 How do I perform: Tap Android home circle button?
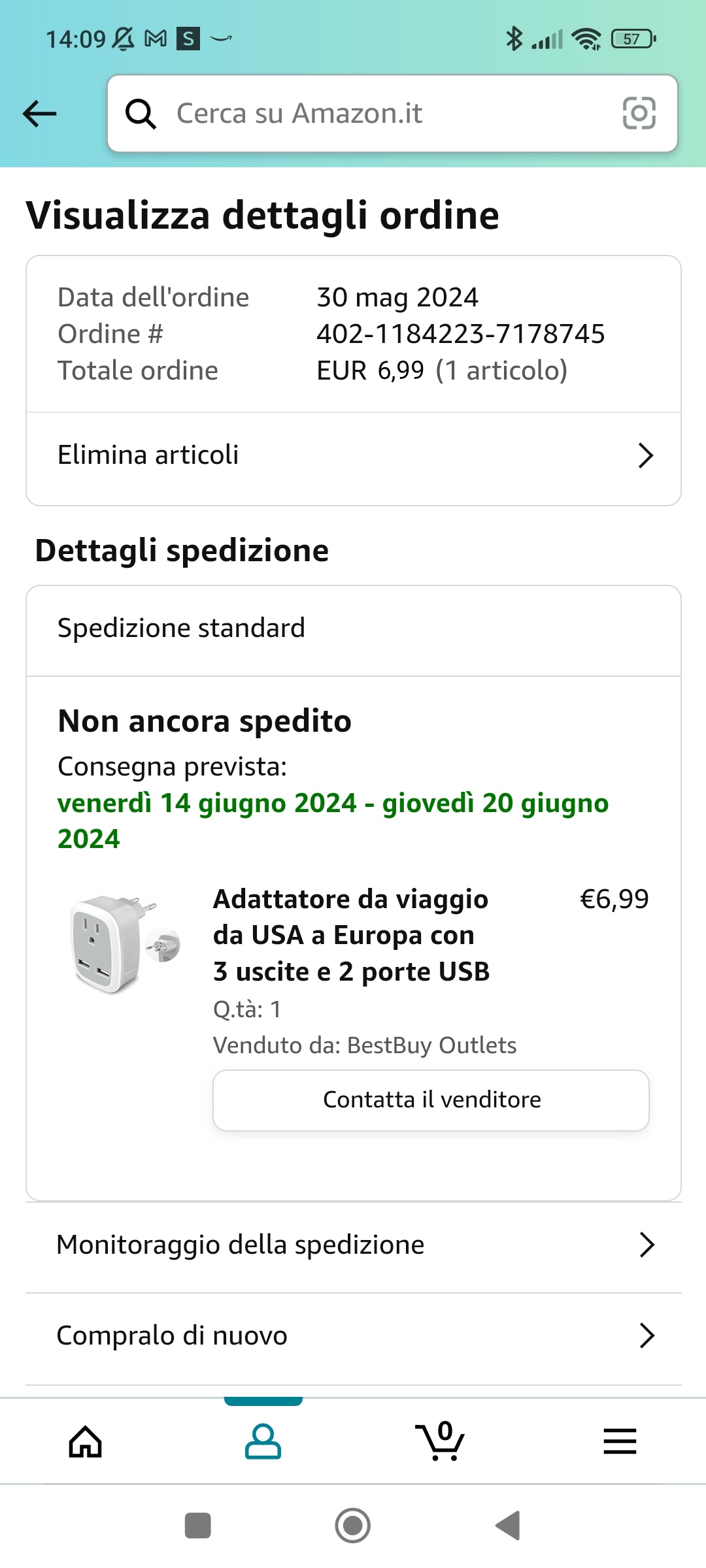point(353,1526)
